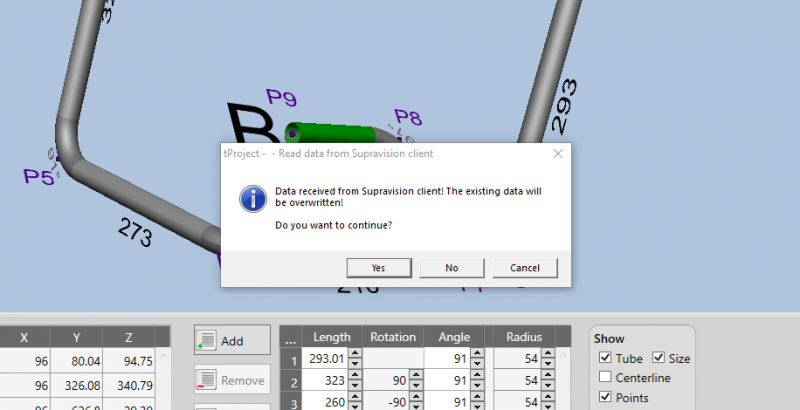The width and height of the screenshot is (800, 410).
Task: Select the Length column header
Action: pos(332,337)
